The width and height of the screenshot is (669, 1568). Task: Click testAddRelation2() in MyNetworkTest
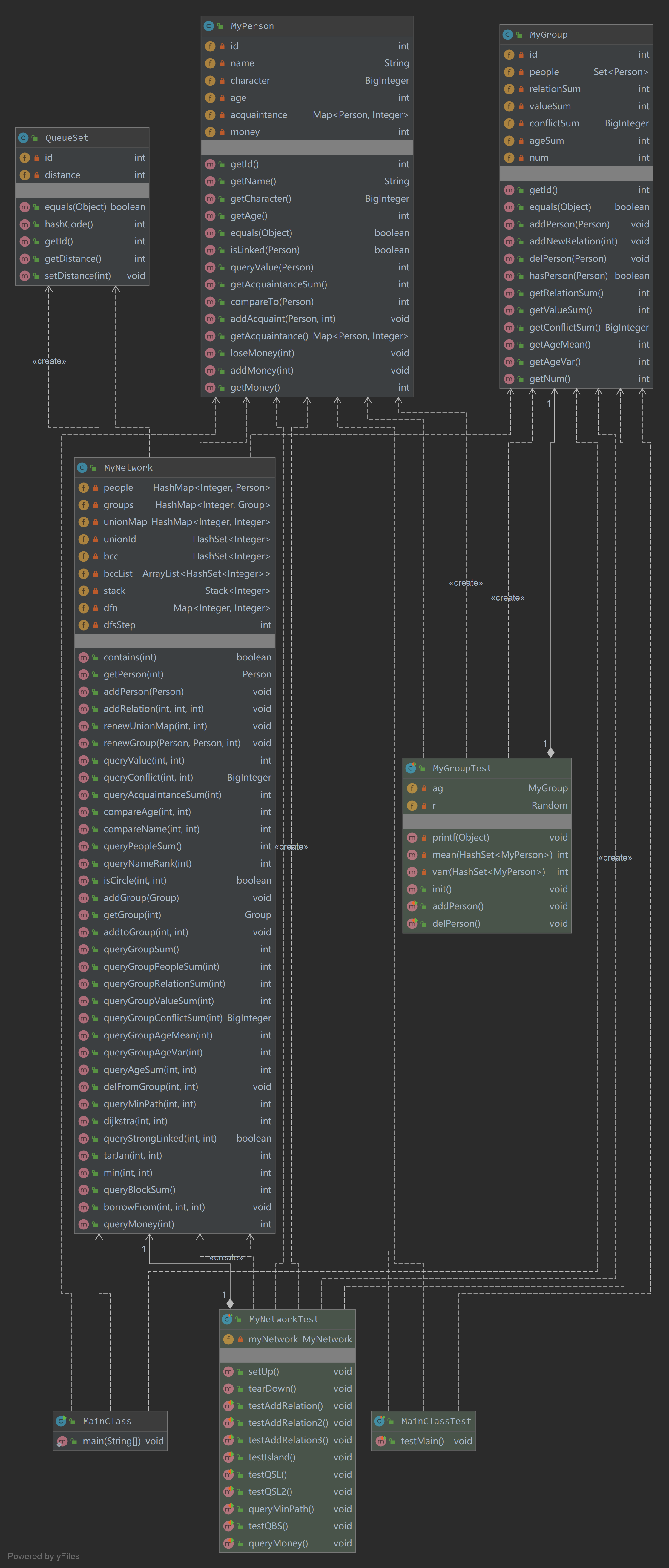click(288, 1423)
